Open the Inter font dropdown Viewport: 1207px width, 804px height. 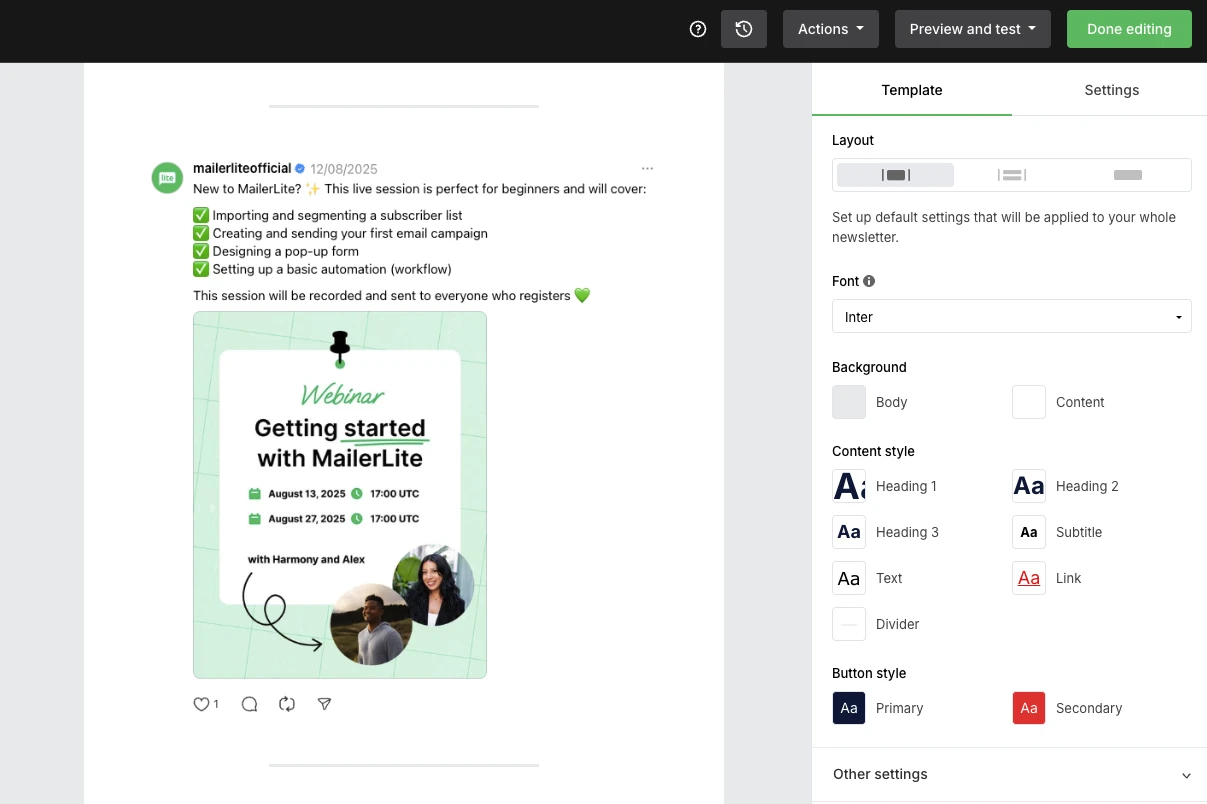1012,317
